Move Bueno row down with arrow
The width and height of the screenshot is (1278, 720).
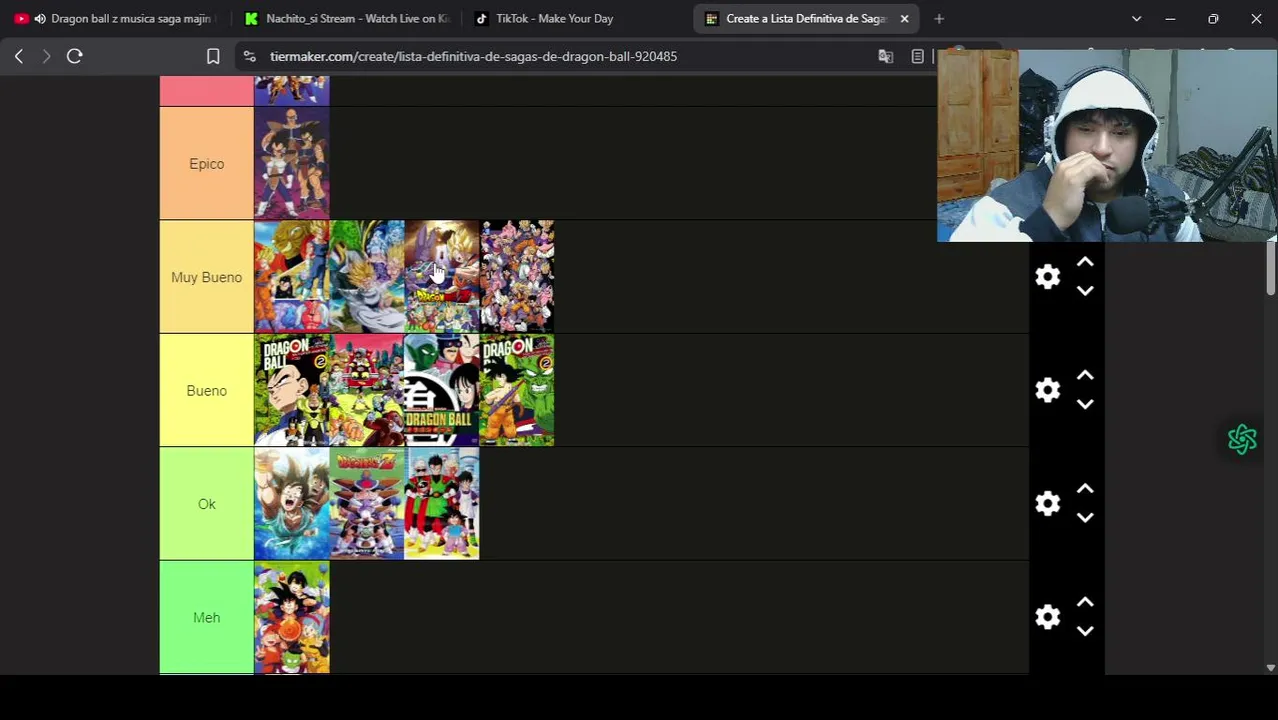pos(1085,404)
